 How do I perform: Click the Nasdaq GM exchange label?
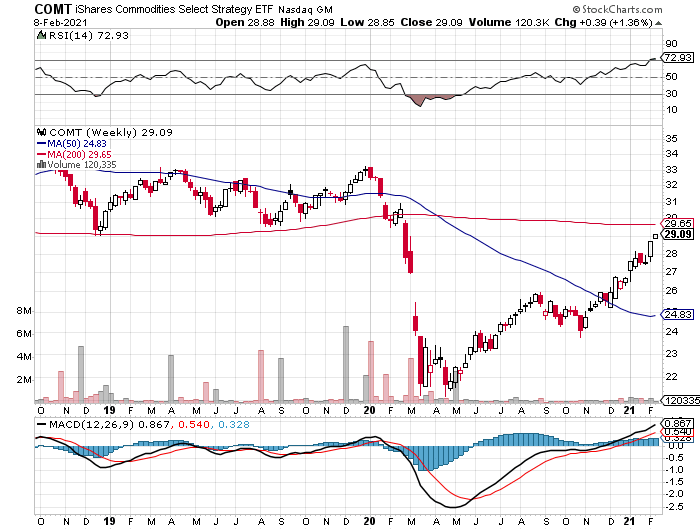tap(305, 9)
